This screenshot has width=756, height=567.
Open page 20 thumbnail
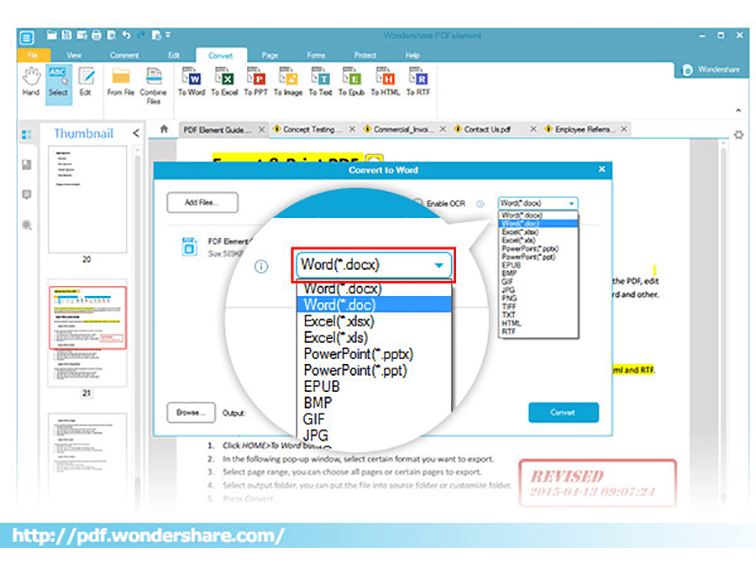(x=87, y=199)
